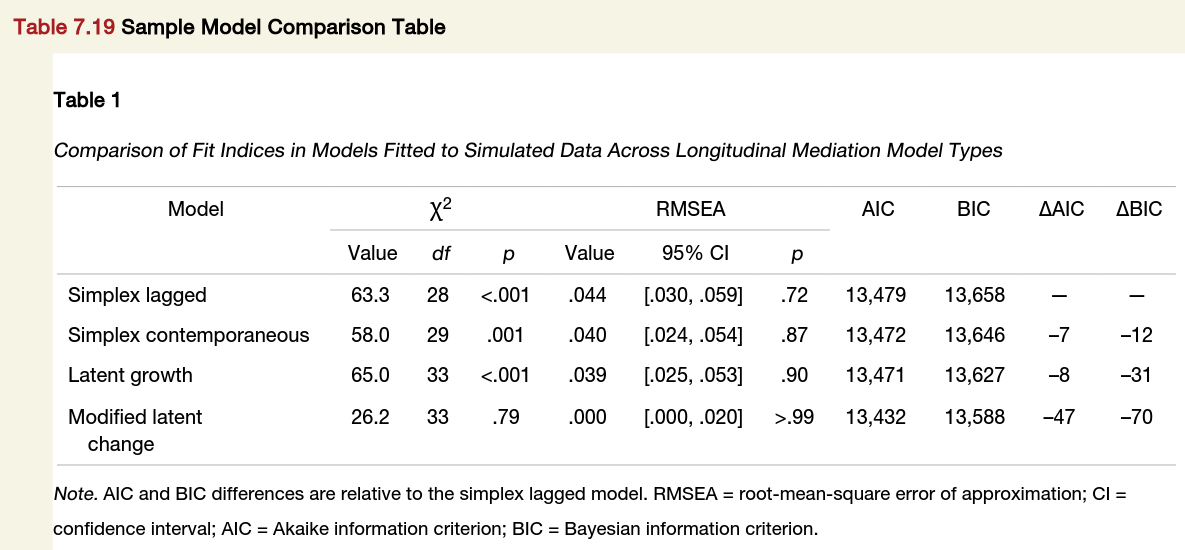Select the 'Latent growth' row label
This screenshot has width=1185, height=550.
(130, 375)
